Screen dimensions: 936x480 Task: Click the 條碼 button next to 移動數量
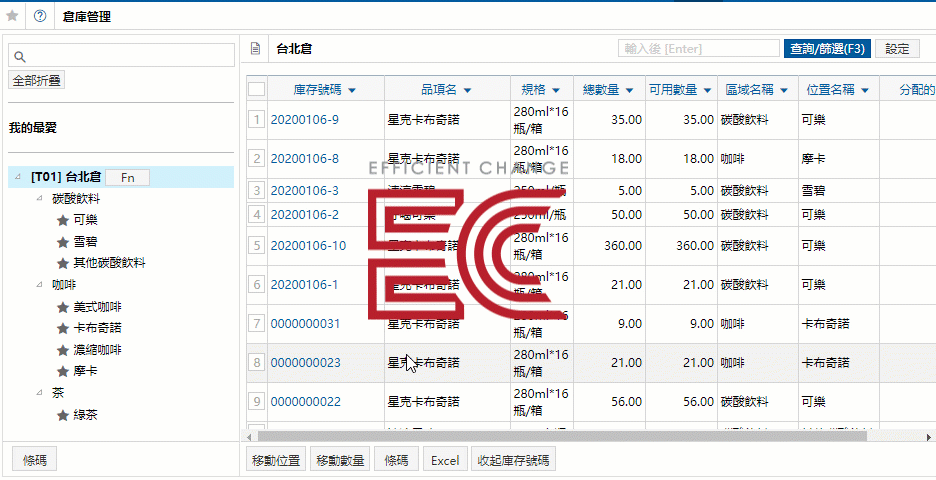click(397, 460)
